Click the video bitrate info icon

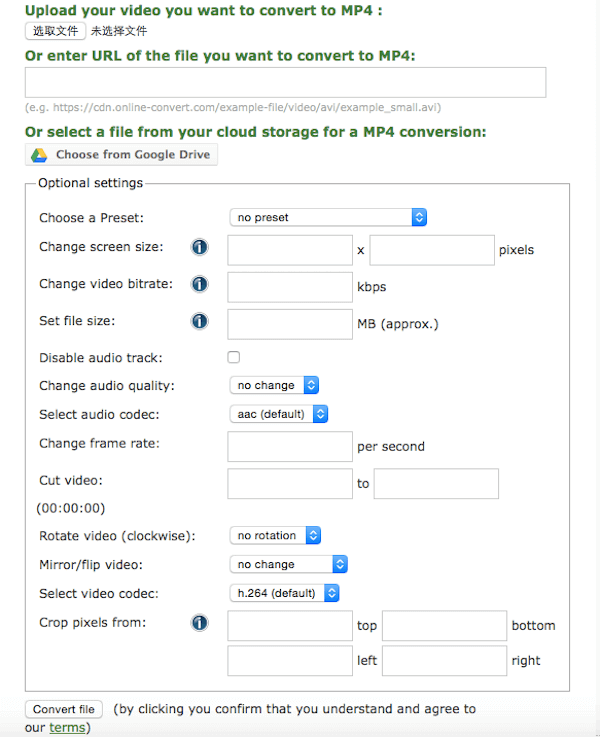tap(199, 284)
